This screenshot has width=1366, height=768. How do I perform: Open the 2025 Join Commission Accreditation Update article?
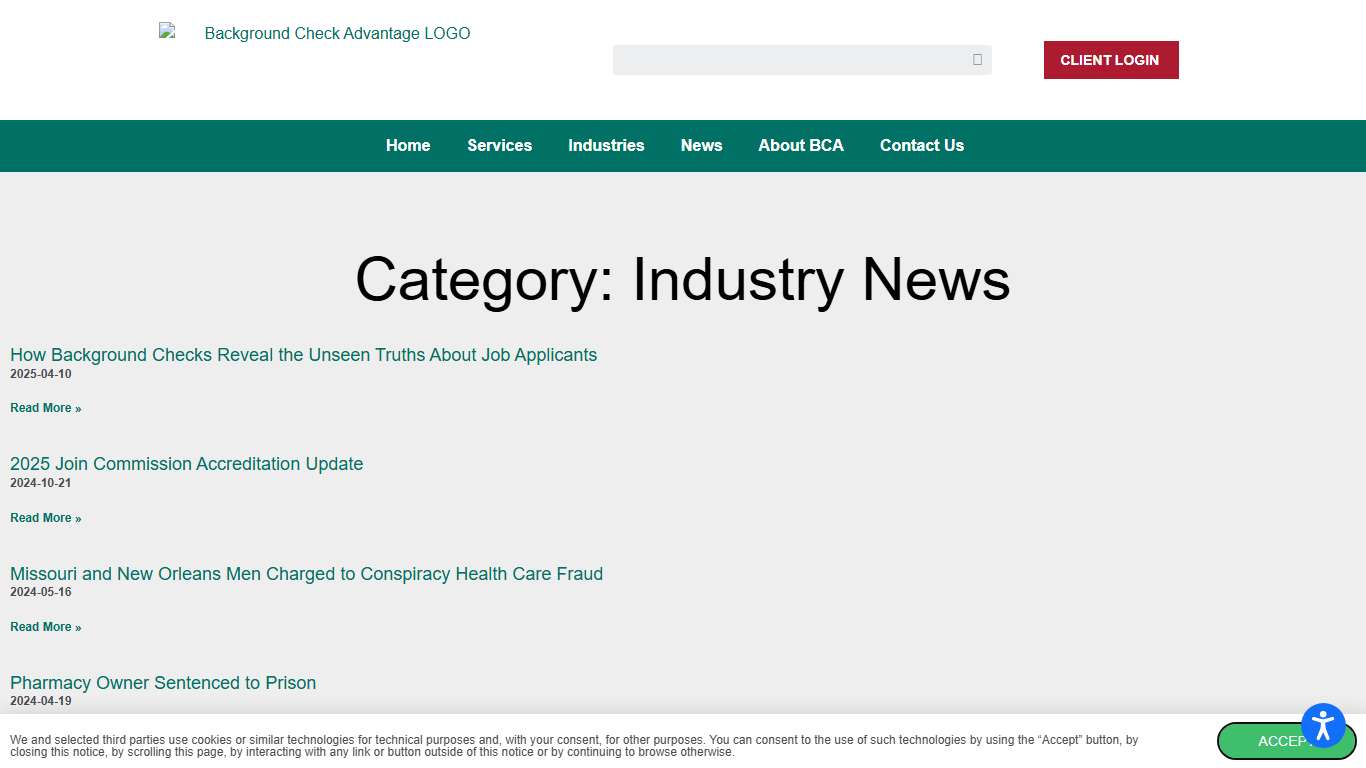[186, 464]
